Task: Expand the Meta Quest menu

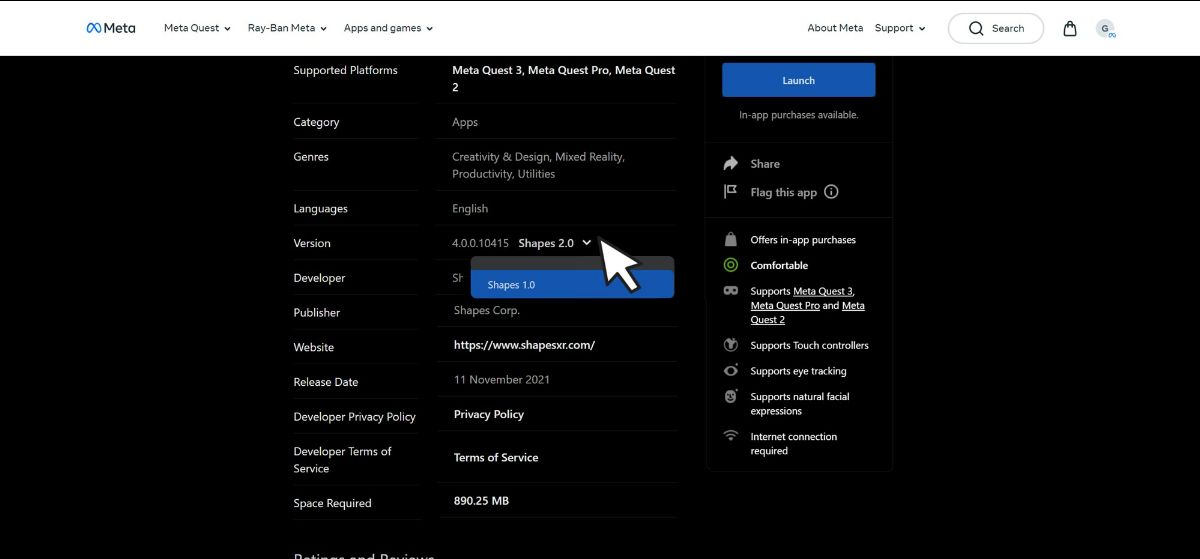Action: 197,28
